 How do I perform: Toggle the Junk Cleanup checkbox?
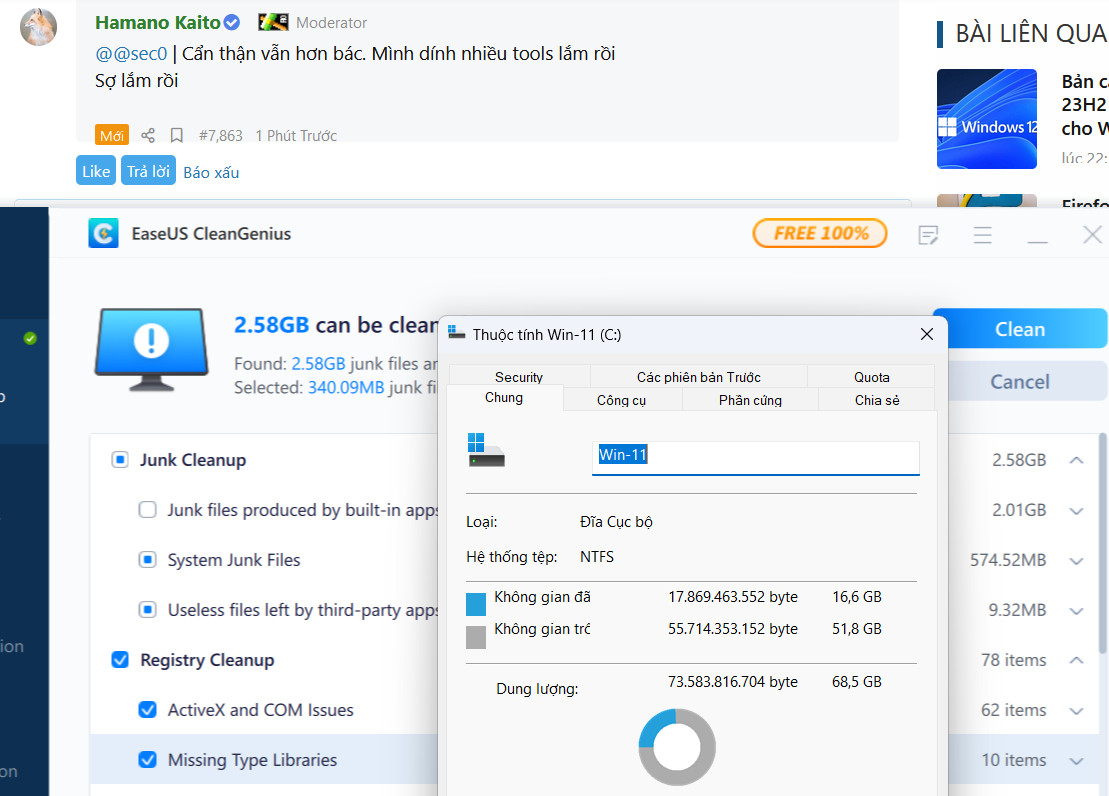[x=120, y=460]
